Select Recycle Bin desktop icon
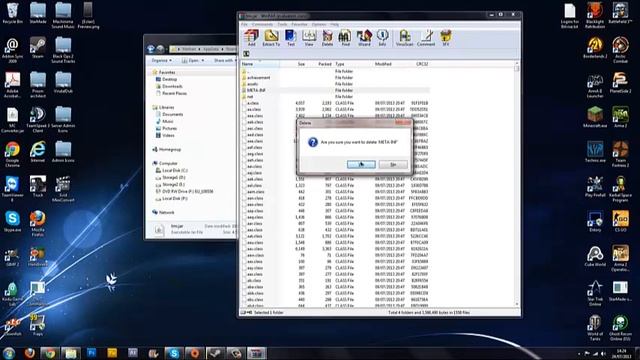 (x=13, y=13)
